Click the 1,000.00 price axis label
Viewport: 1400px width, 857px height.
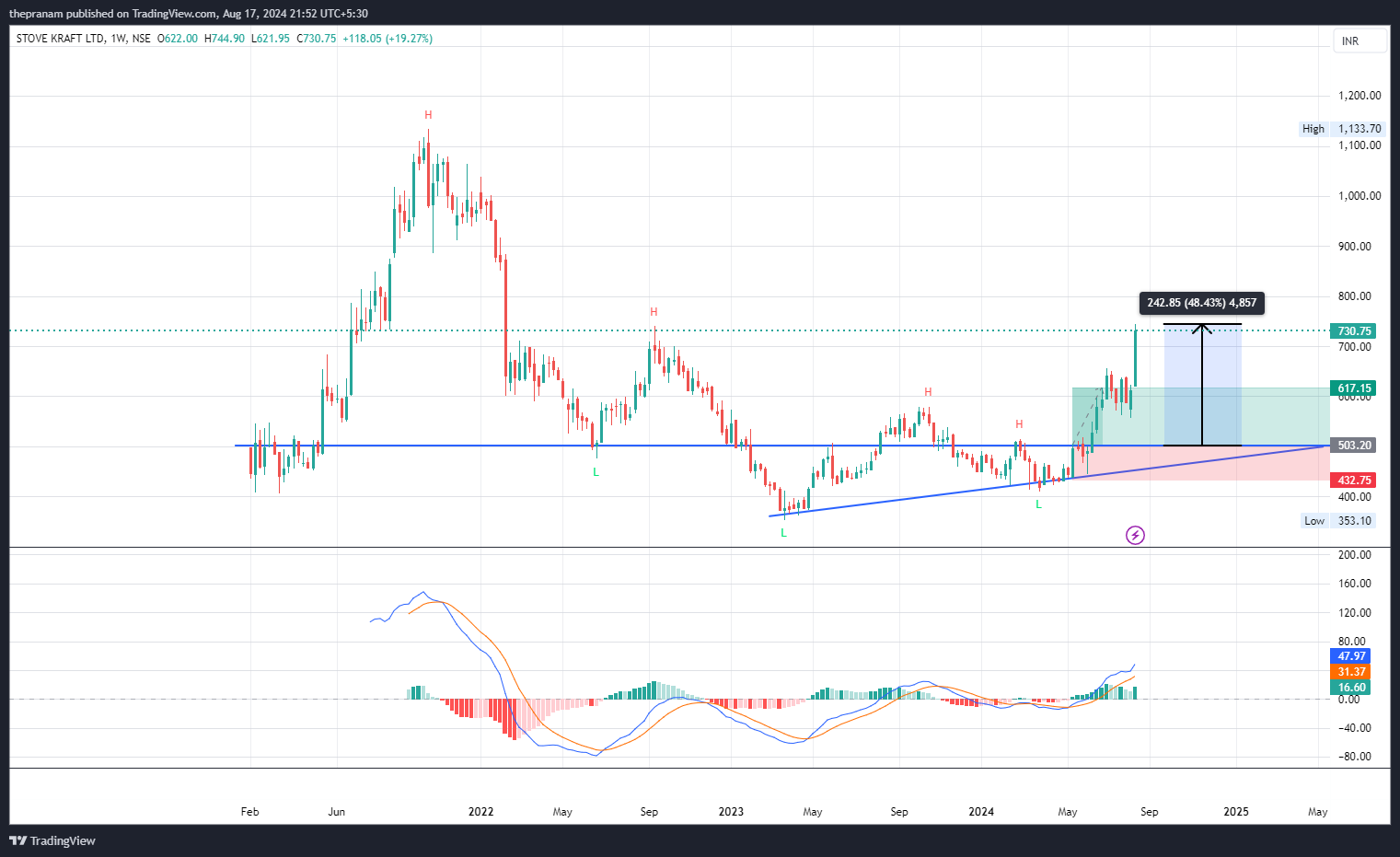pos(1360,196)
